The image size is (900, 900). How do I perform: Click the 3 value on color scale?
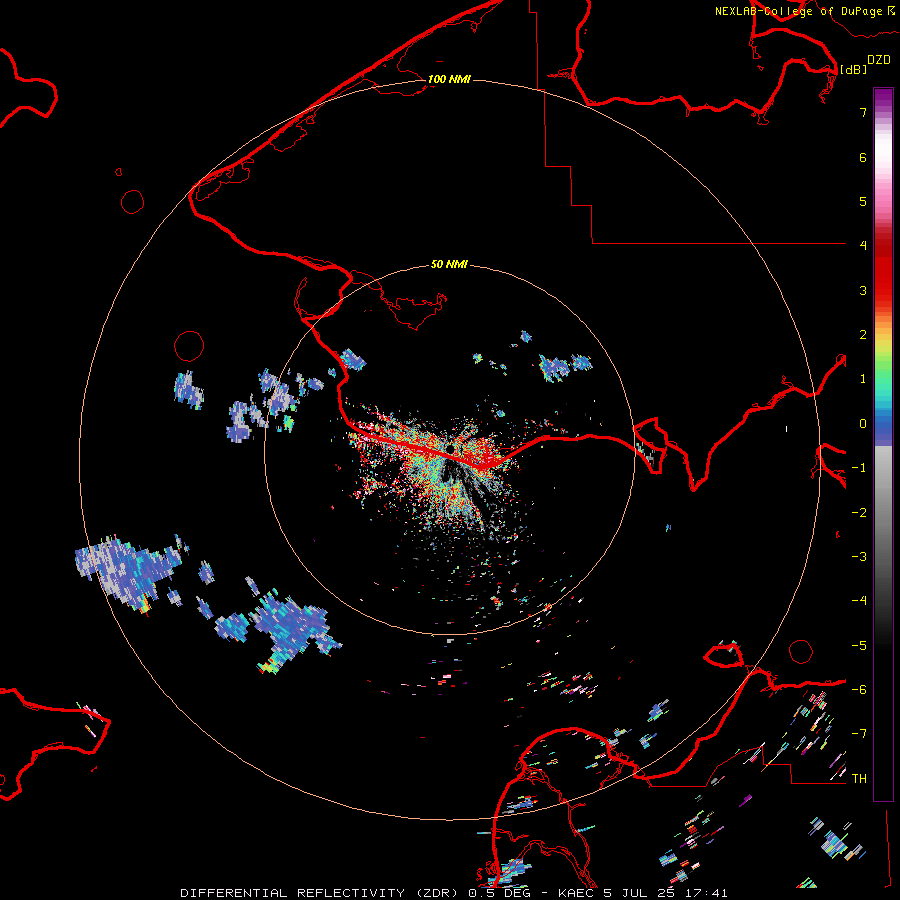pyautogui.click(x=863, y=290)
